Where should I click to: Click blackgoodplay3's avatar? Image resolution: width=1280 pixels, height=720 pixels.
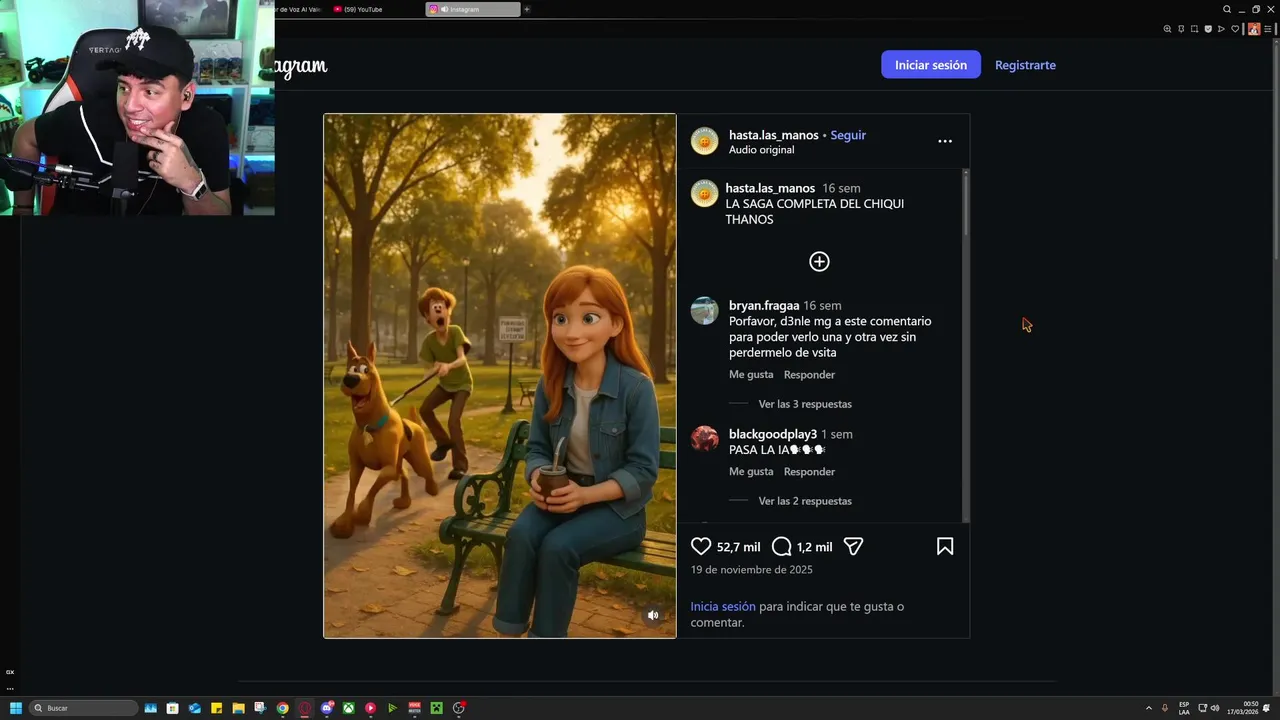pos(705,439)
